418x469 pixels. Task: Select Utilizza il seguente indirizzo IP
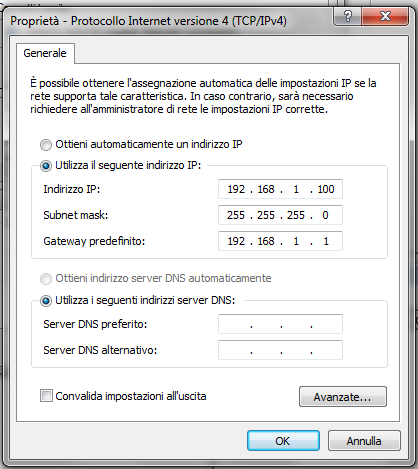pyautogui.click(x=46, y=166)
